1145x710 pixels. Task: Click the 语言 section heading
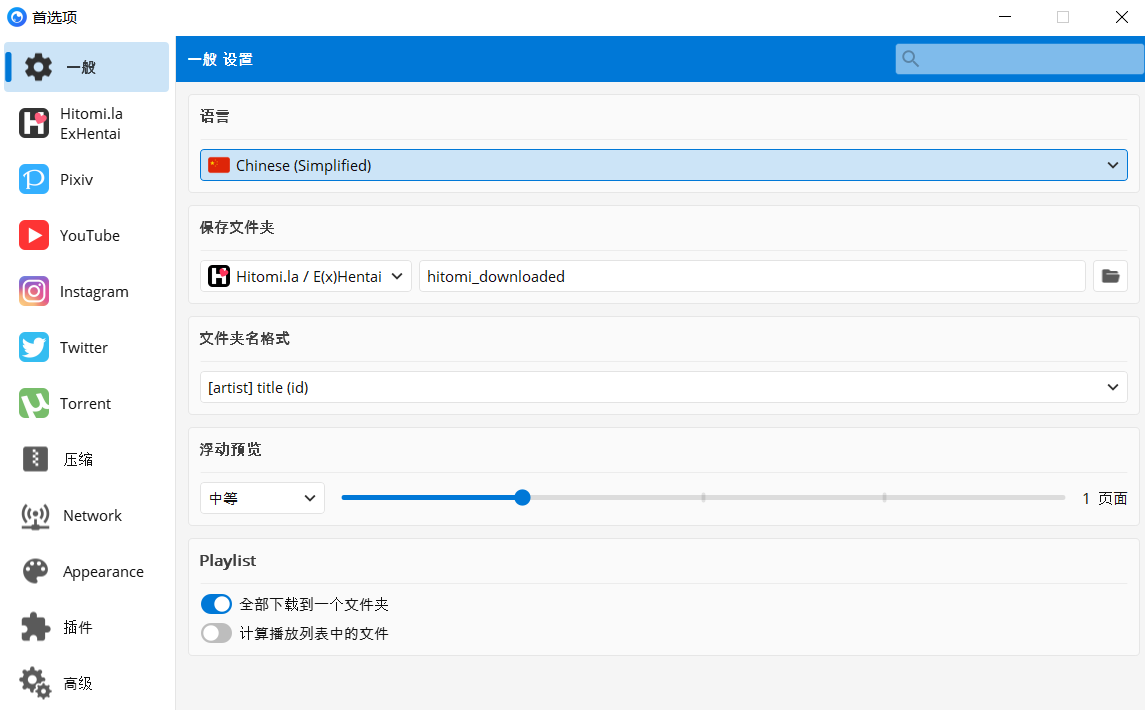(x=215, y=116)
